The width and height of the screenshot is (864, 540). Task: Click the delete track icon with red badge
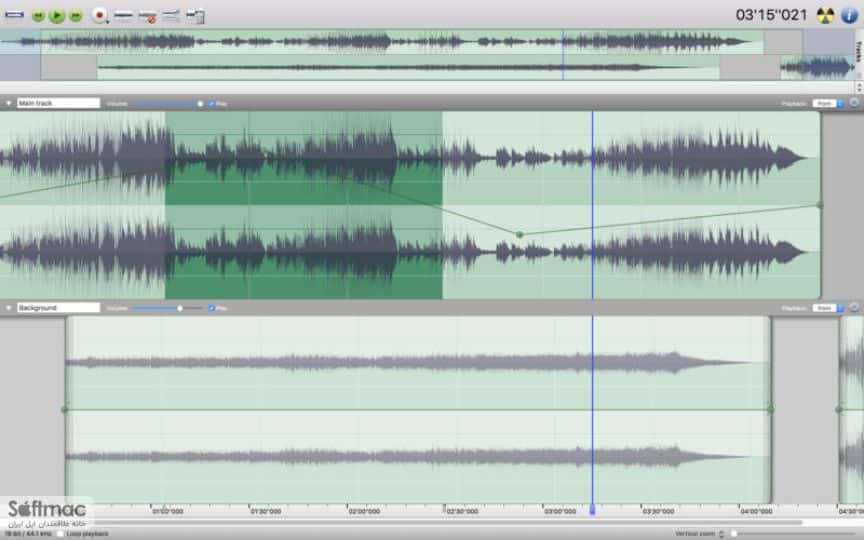pyautogui.click(x=147, y=17)
